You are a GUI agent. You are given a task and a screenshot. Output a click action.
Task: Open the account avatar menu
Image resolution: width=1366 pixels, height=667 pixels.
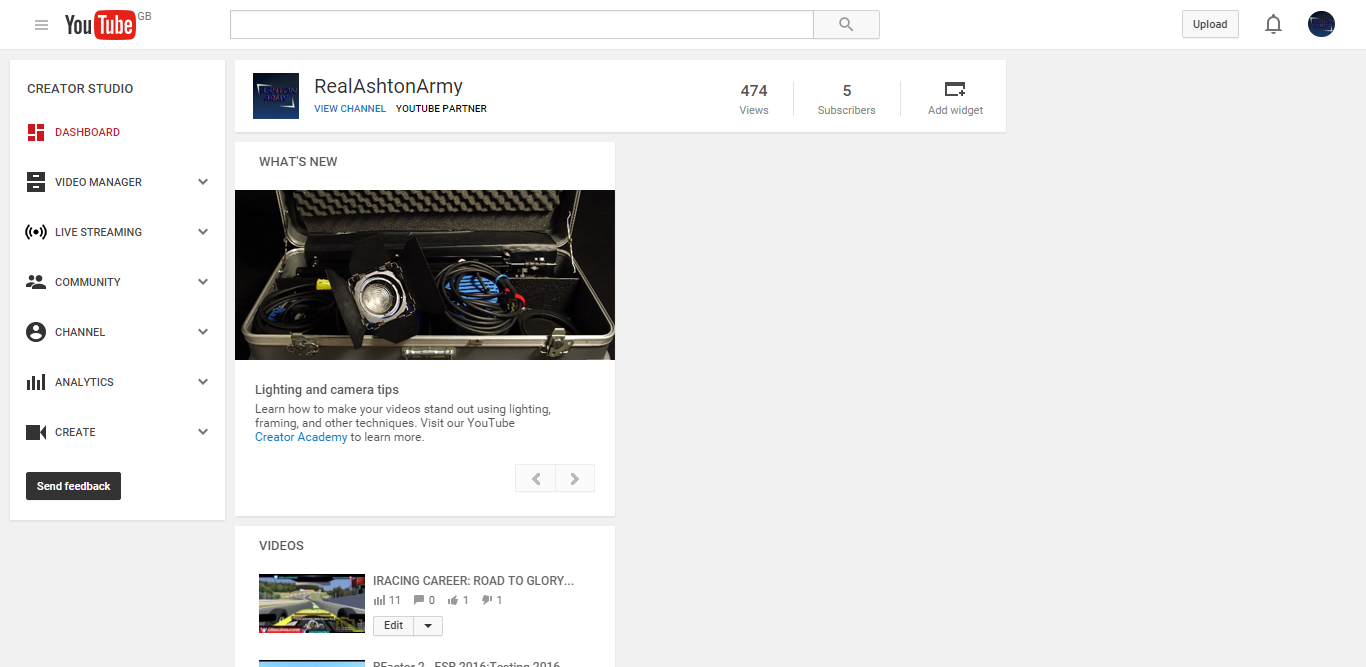click(1321, 25)
